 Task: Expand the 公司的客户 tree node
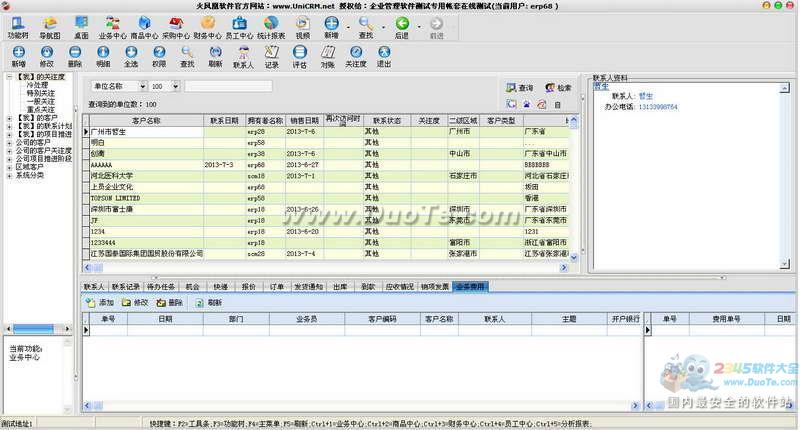9,142
